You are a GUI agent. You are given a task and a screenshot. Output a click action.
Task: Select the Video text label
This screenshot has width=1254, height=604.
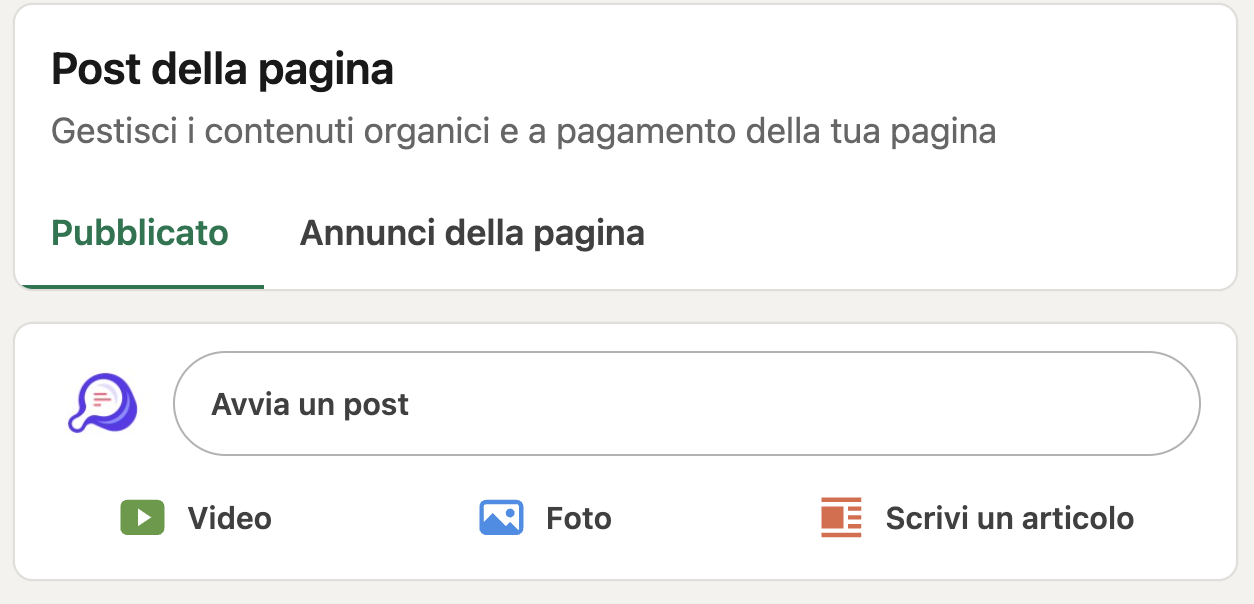point(229,519)
